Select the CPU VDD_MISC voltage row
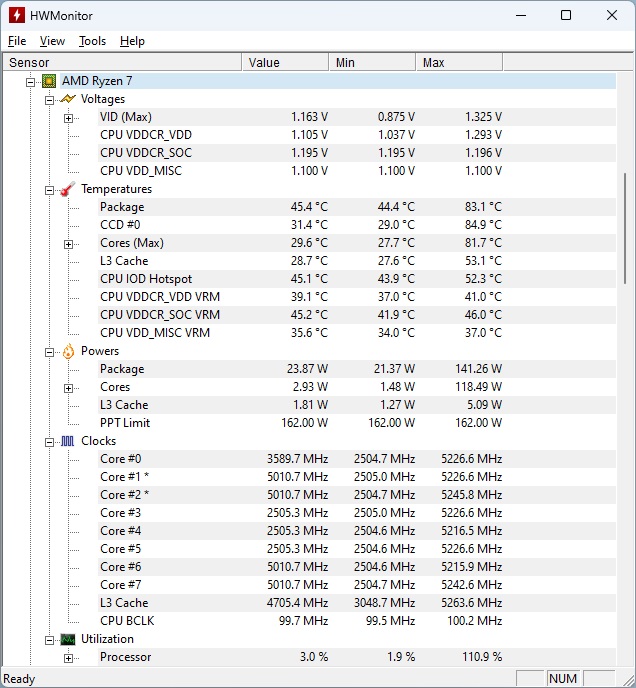 [357, 171]
